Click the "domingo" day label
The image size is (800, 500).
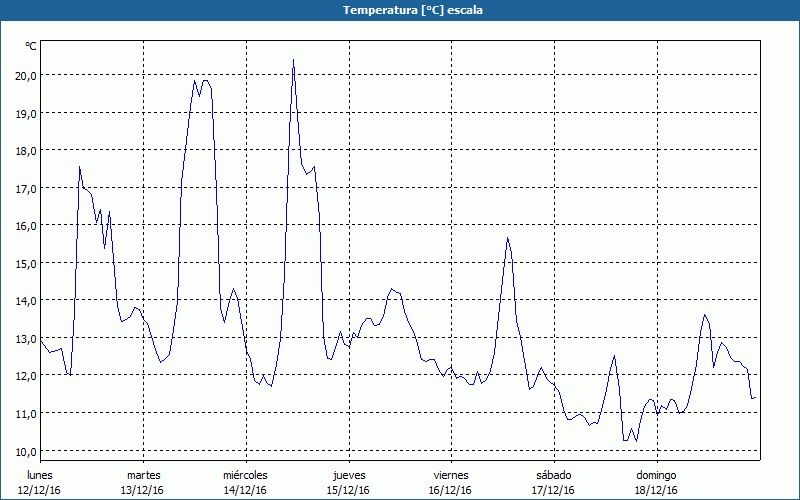[x=656, y=474]
